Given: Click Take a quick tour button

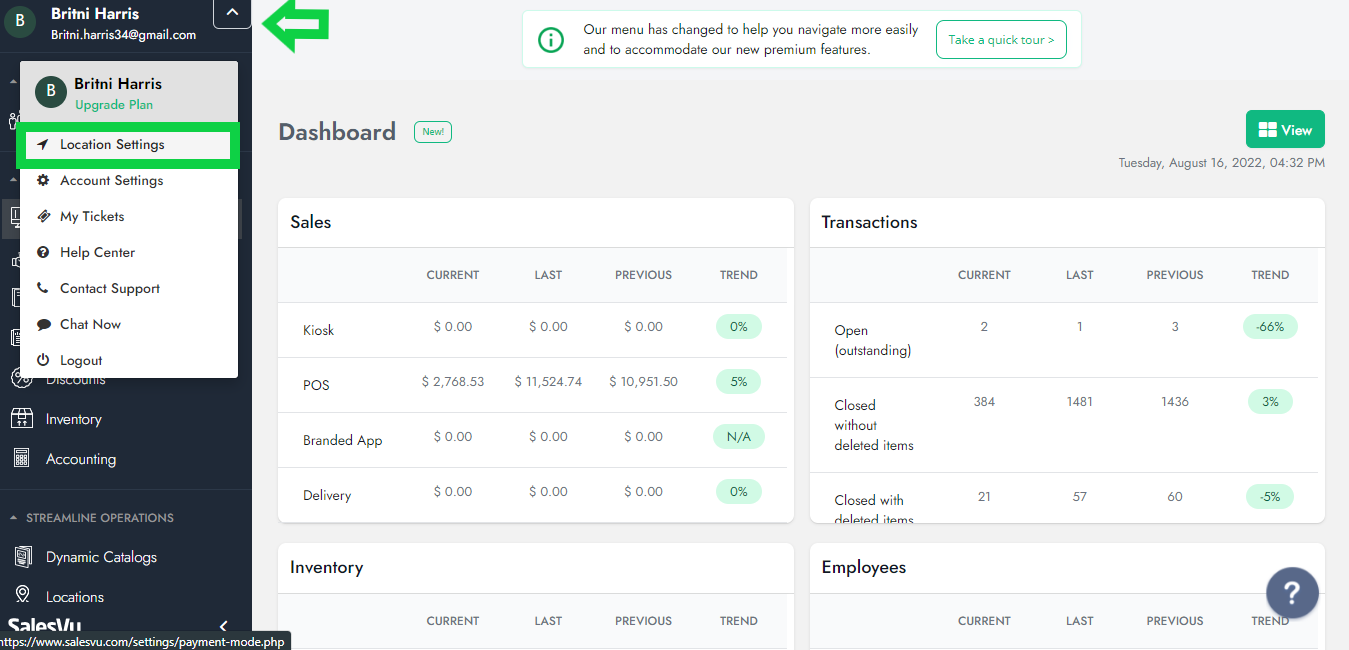Looking at the screenshot, I should (1000, 40).
